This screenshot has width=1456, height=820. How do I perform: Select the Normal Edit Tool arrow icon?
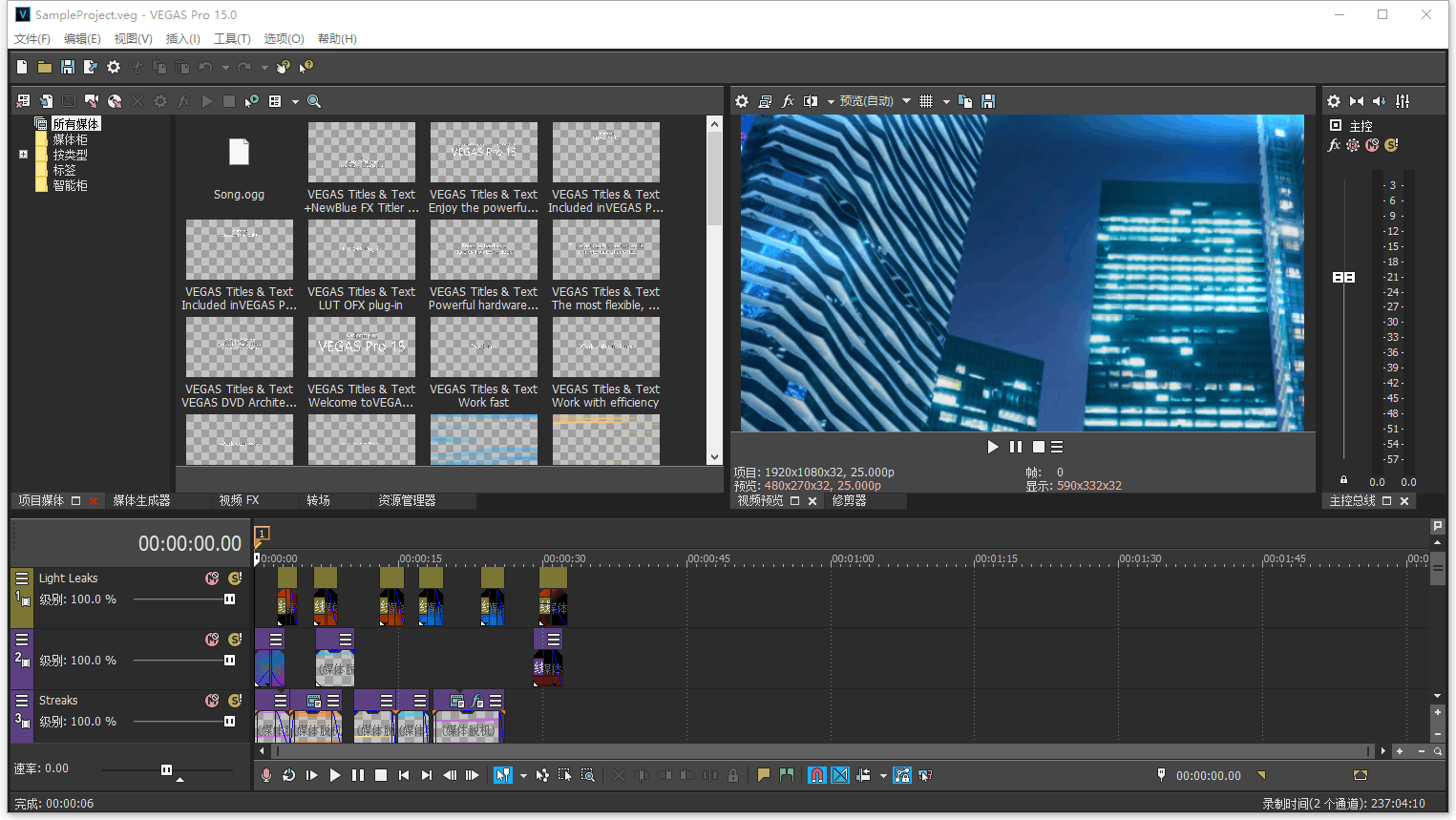(502, 775)
